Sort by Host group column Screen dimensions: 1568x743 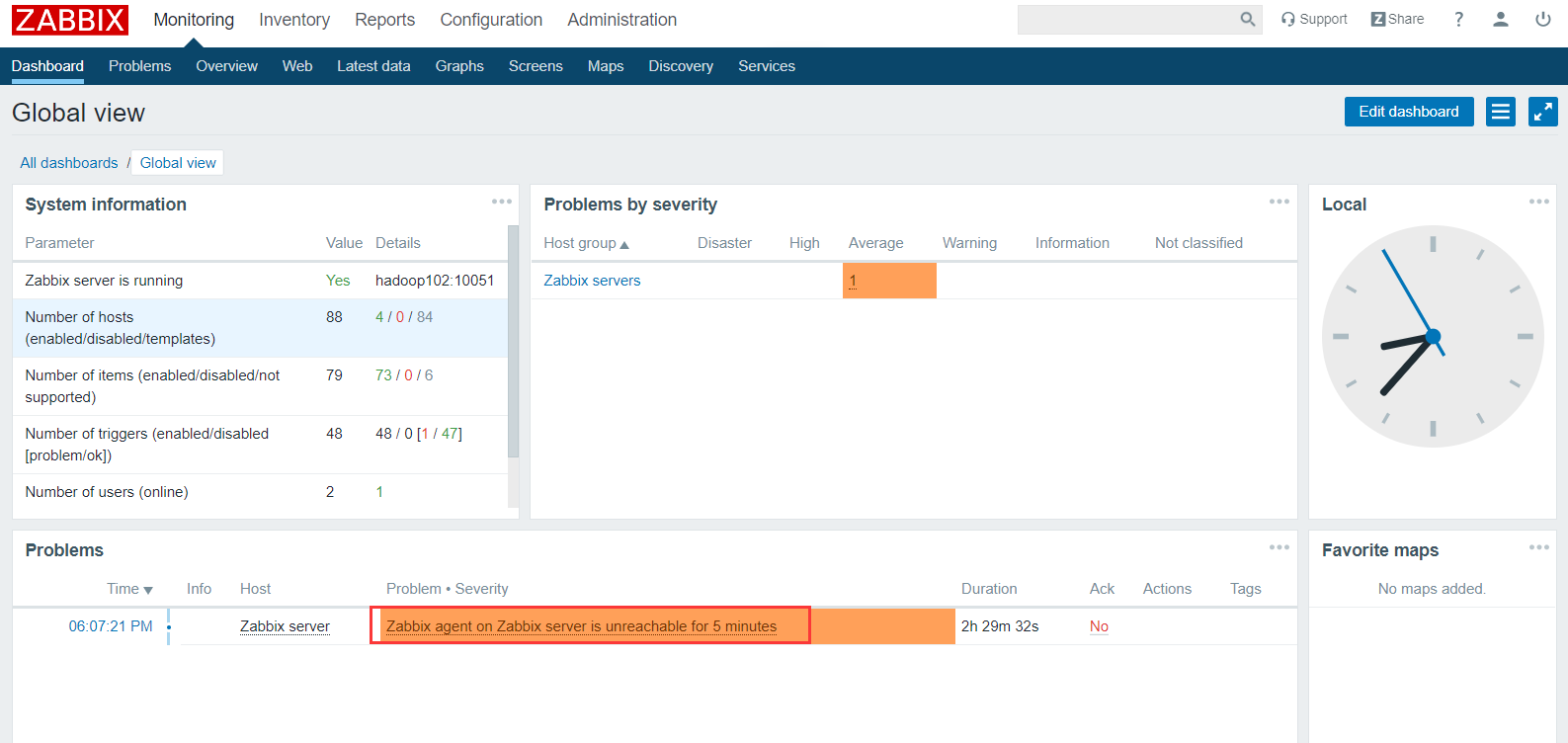coord(586,243)
